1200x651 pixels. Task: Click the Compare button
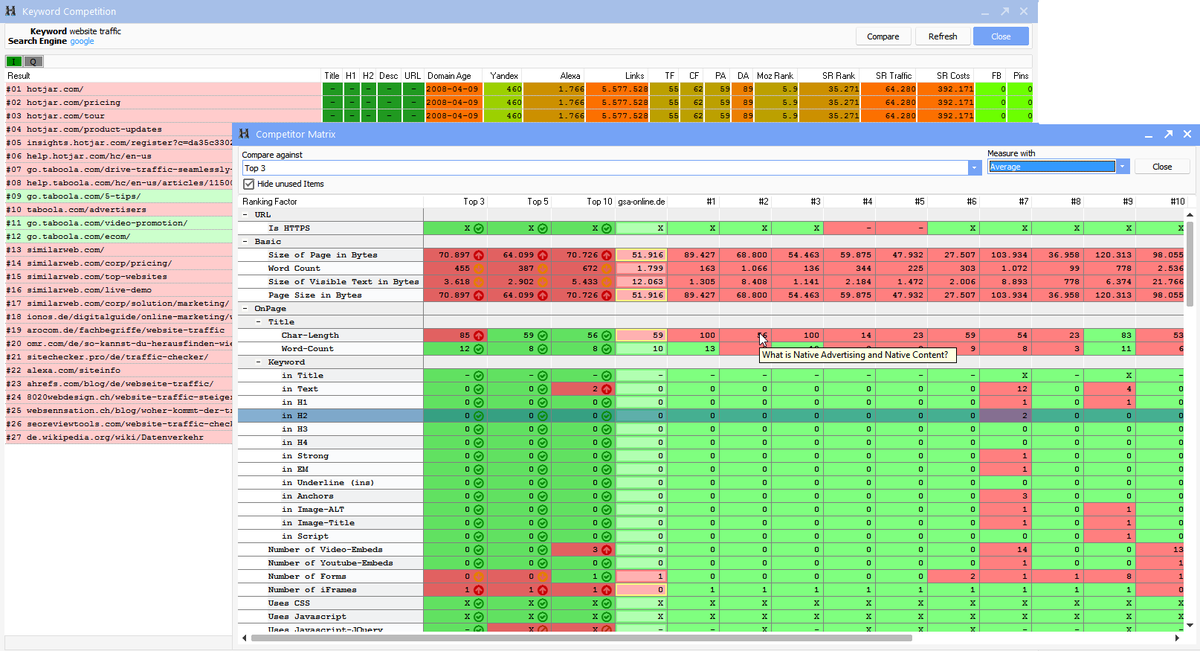click(x=883, y=35)
